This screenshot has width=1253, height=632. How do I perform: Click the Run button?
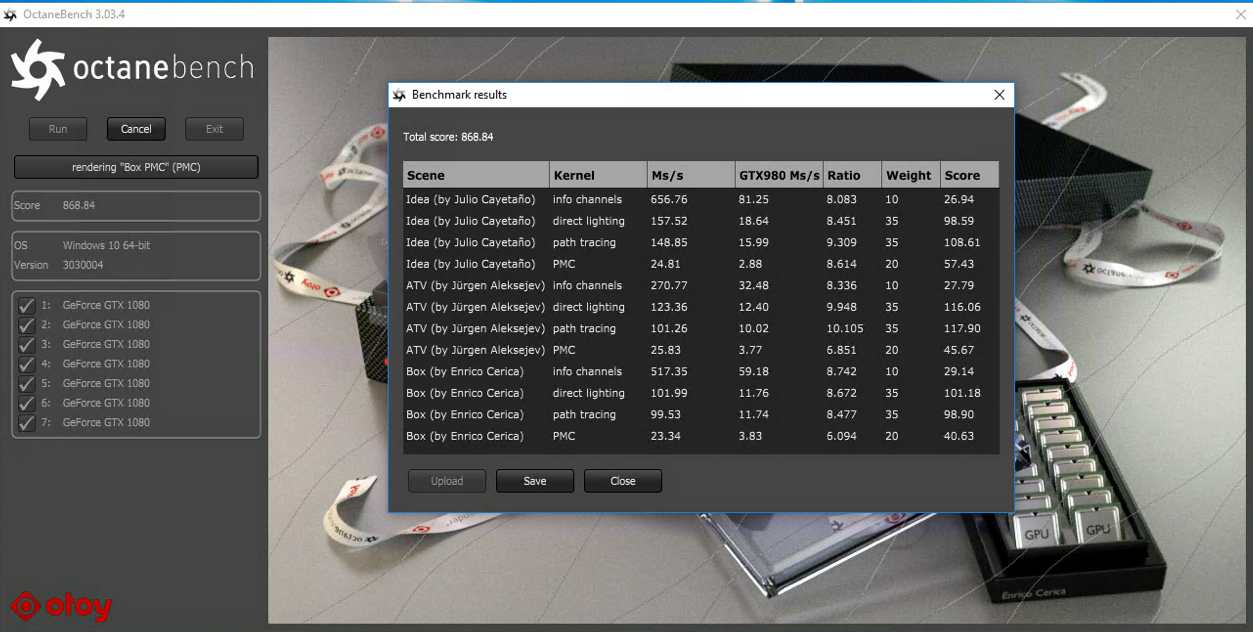click(58, 129)
